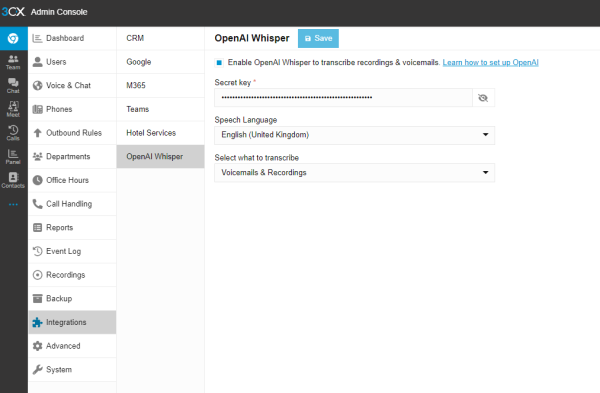Image resolution: width=600 pixels, height=393 pixels.
Task: Click the Office Hours clock icon
Action: (x=38, y=180)
